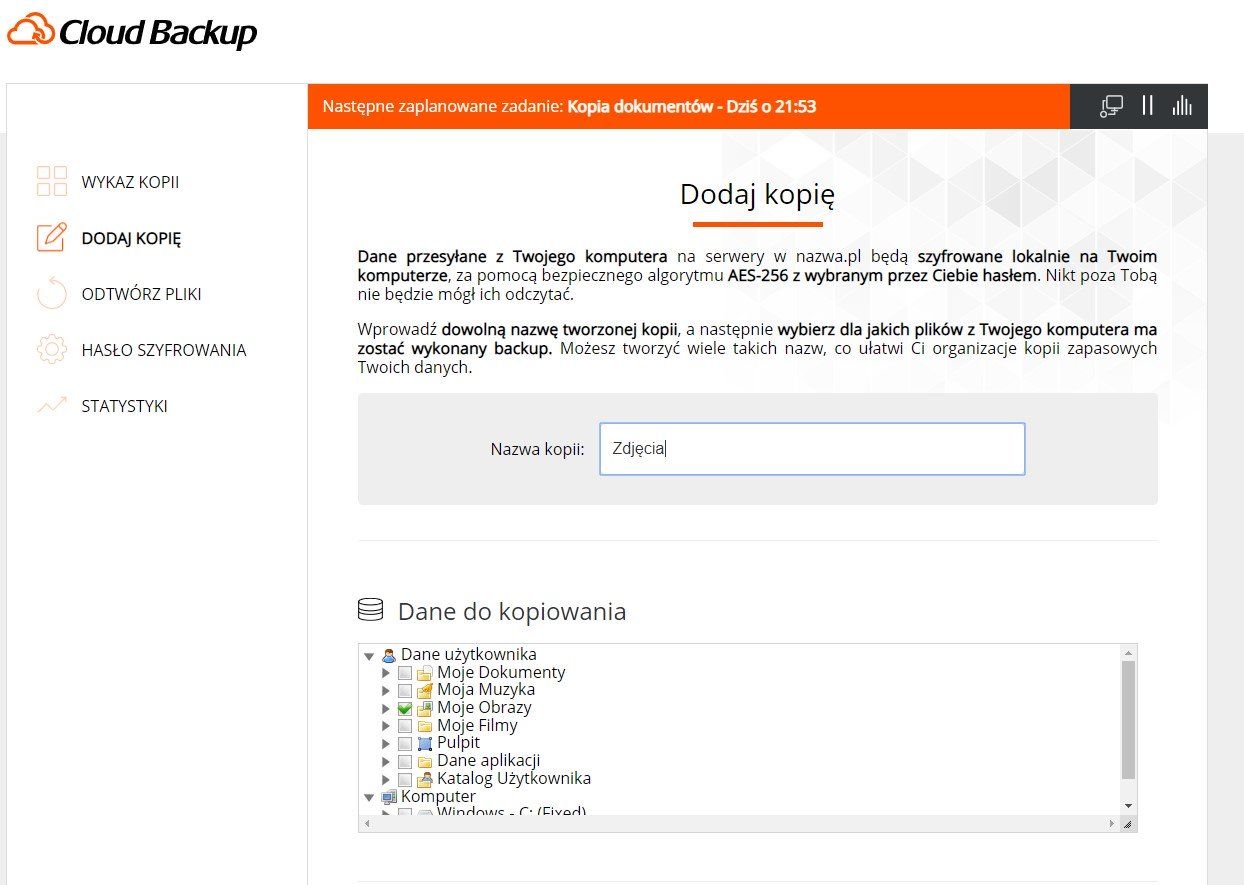Click the Nazwa kopii input field
1244x885 pixels.
(x=812, y=449)
